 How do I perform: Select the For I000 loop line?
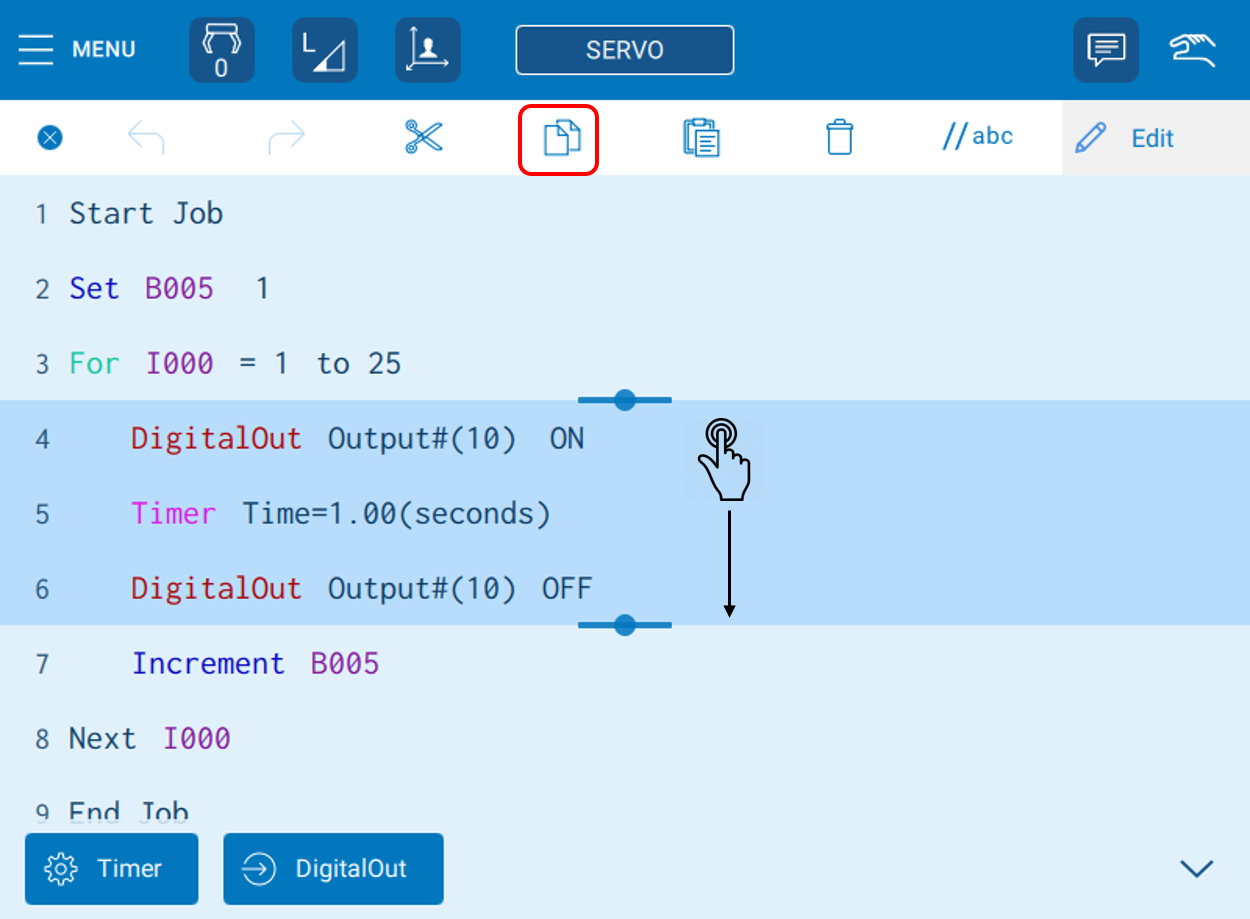[625, 363]
